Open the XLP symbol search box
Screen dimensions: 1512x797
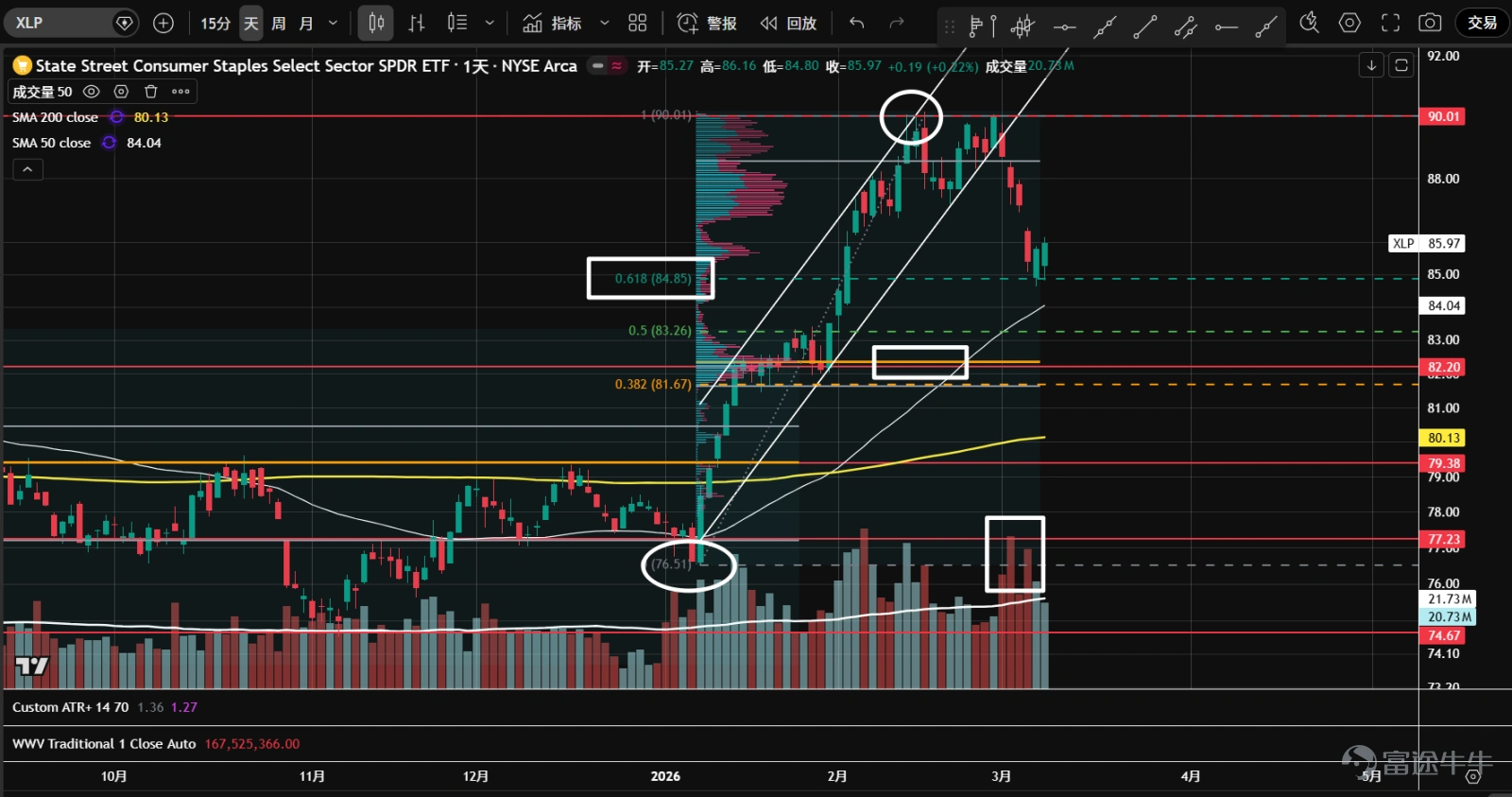71,23
